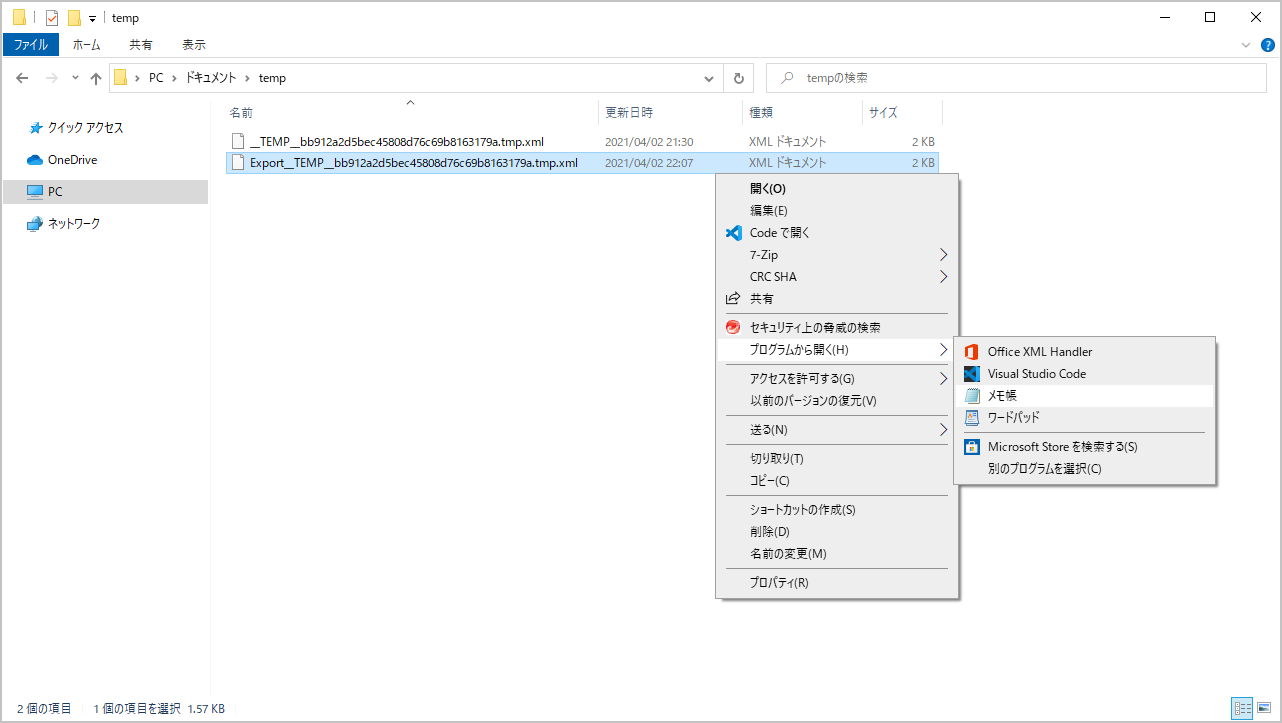Click the up-folder arrow in navigation bar
The image size is (1282, 723).
click(x=96, y=78)
